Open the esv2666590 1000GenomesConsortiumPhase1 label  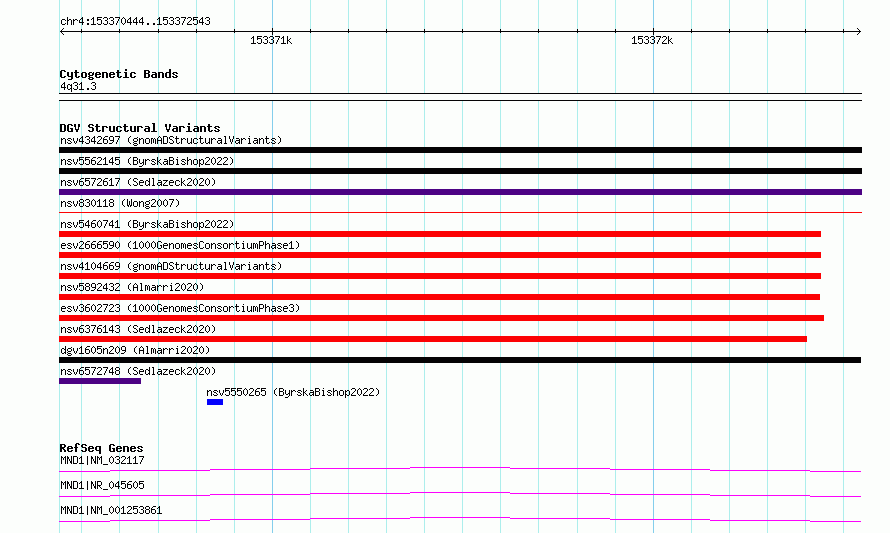pyautogui.click(x=180, y=245)
